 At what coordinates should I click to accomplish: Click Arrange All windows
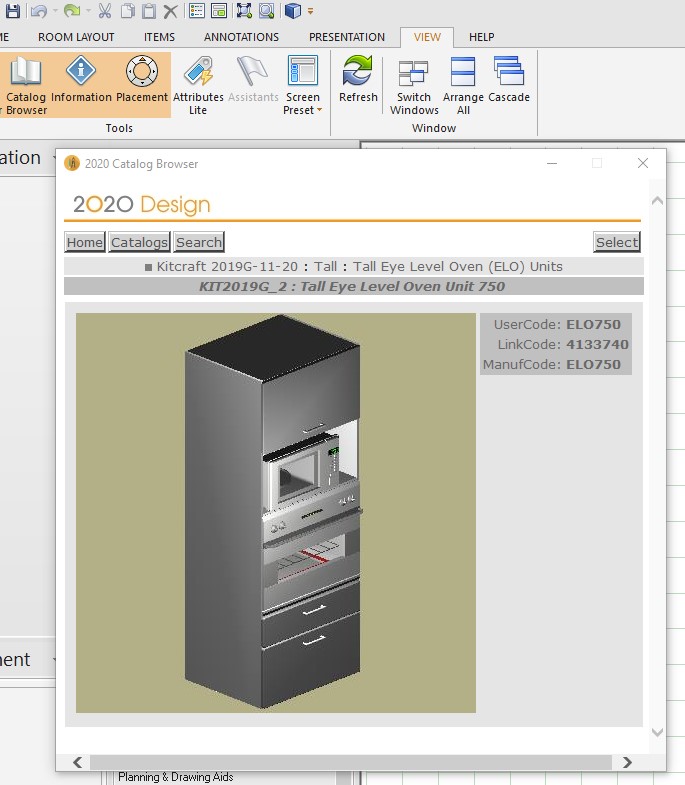tap(463, 85)
